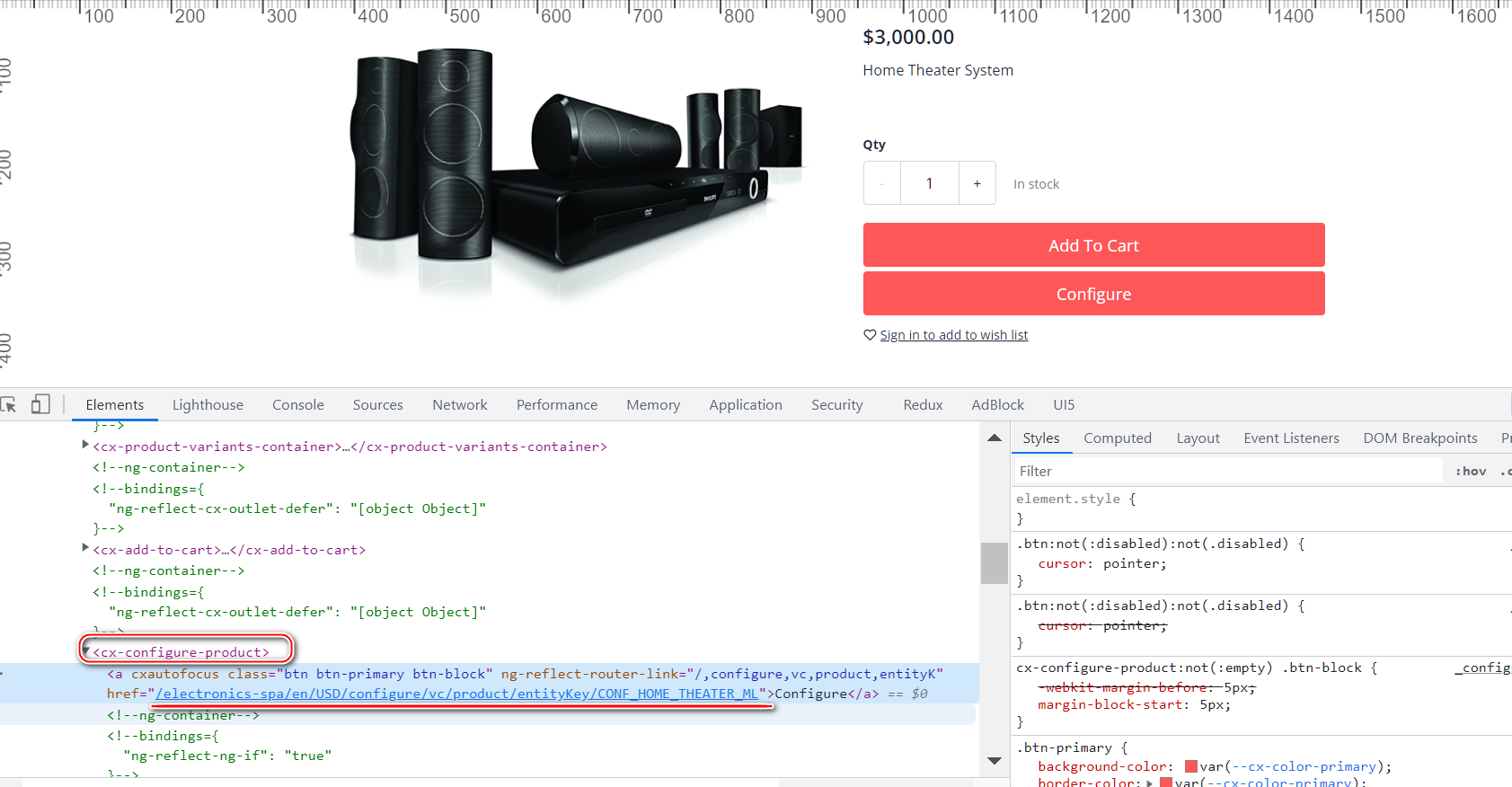
Task: Open the UI5 tab
Action: pyautogui.click(x=1065, y=405)
